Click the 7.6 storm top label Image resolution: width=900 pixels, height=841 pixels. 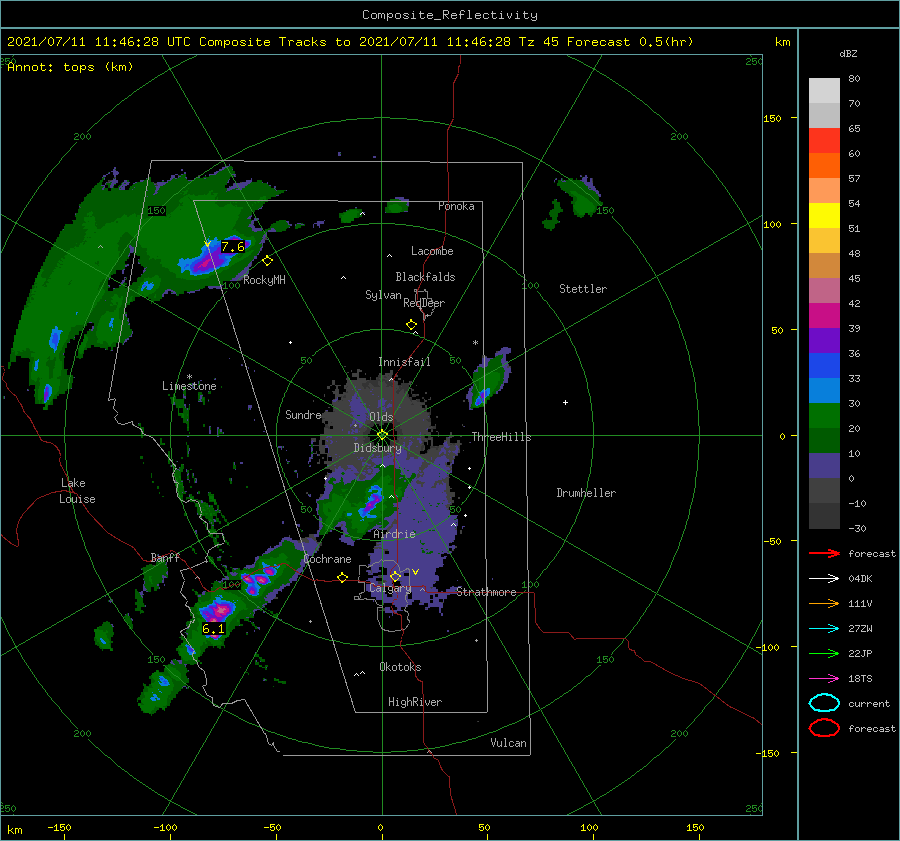pos(233,247)
